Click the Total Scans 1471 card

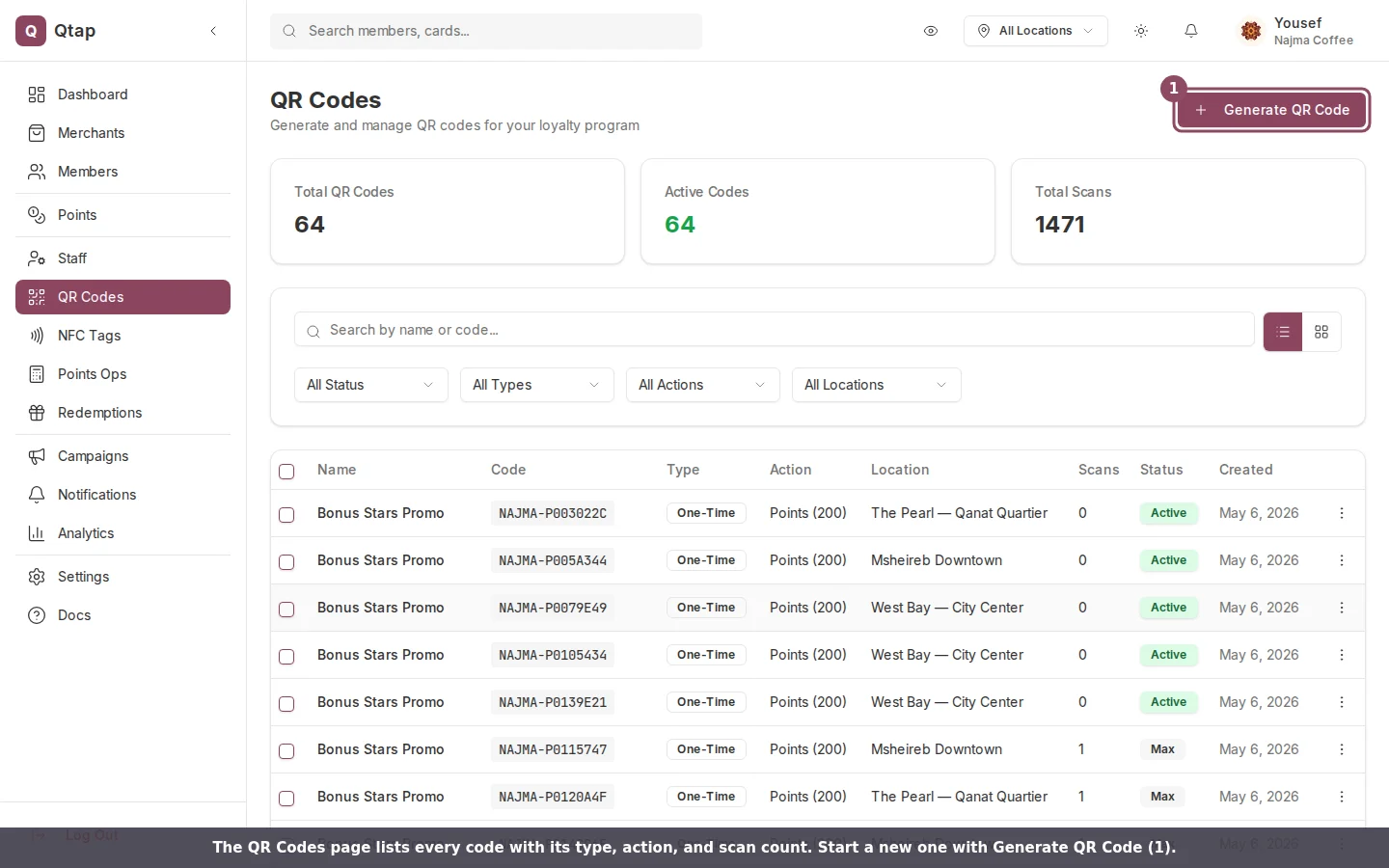(1187, 211)
